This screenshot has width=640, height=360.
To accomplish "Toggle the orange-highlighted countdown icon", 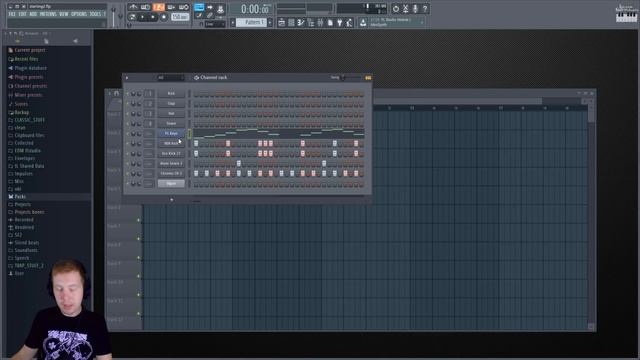I will tap(158, 7).
